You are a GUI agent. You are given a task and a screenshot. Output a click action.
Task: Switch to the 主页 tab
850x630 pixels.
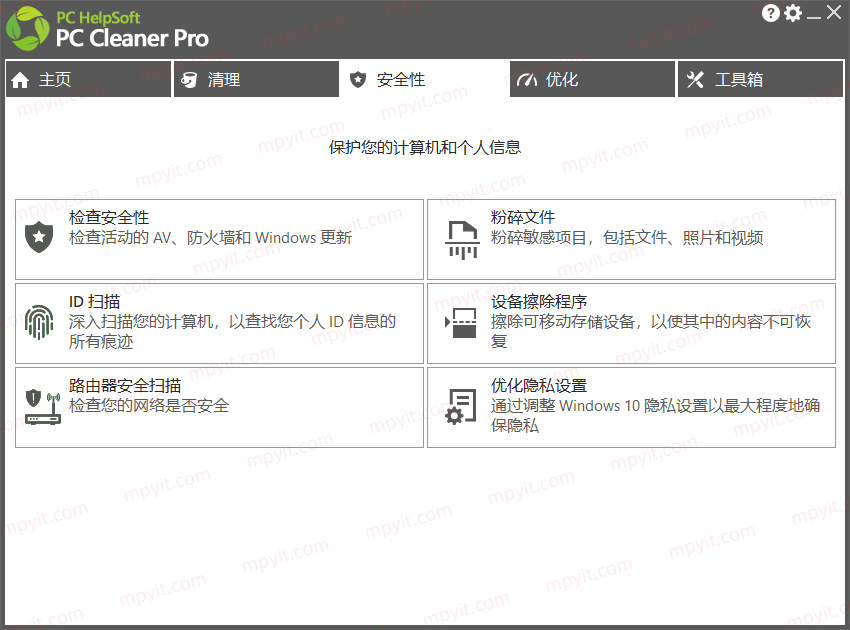pyautogui.click(x=88, y=79)
